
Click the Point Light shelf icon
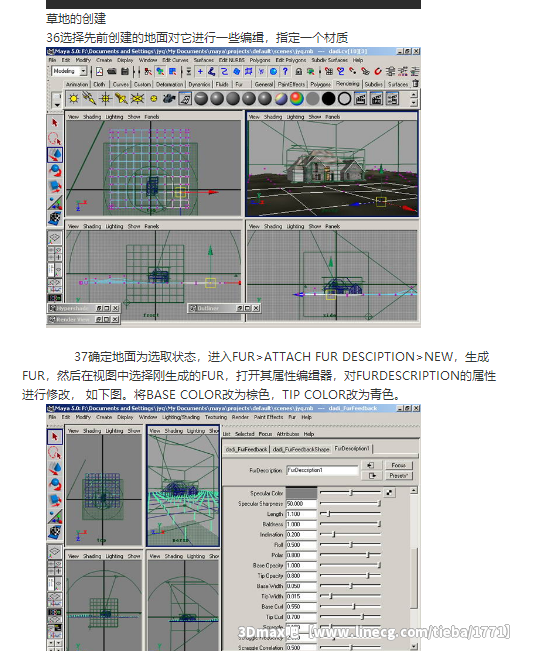[105, 99]
